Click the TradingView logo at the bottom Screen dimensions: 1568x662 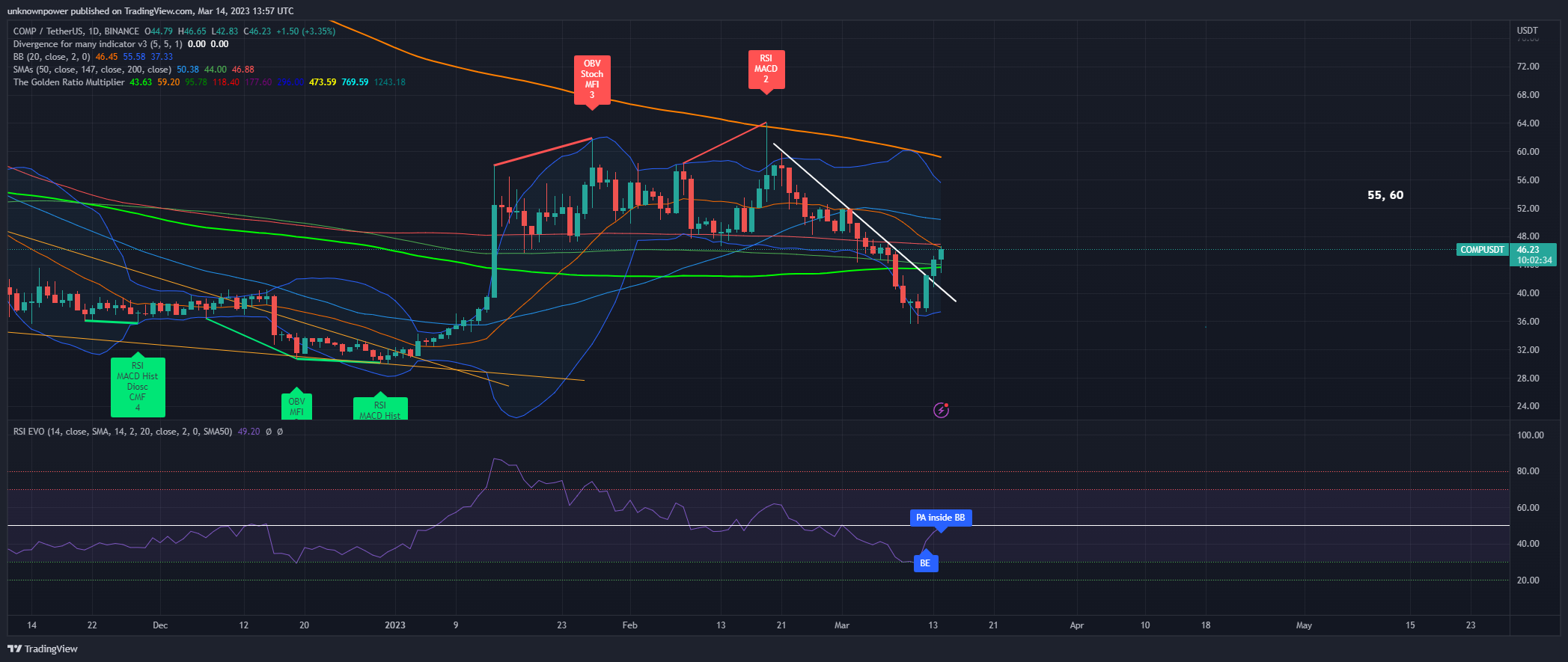pyautogui.click(x=43, y=649)
